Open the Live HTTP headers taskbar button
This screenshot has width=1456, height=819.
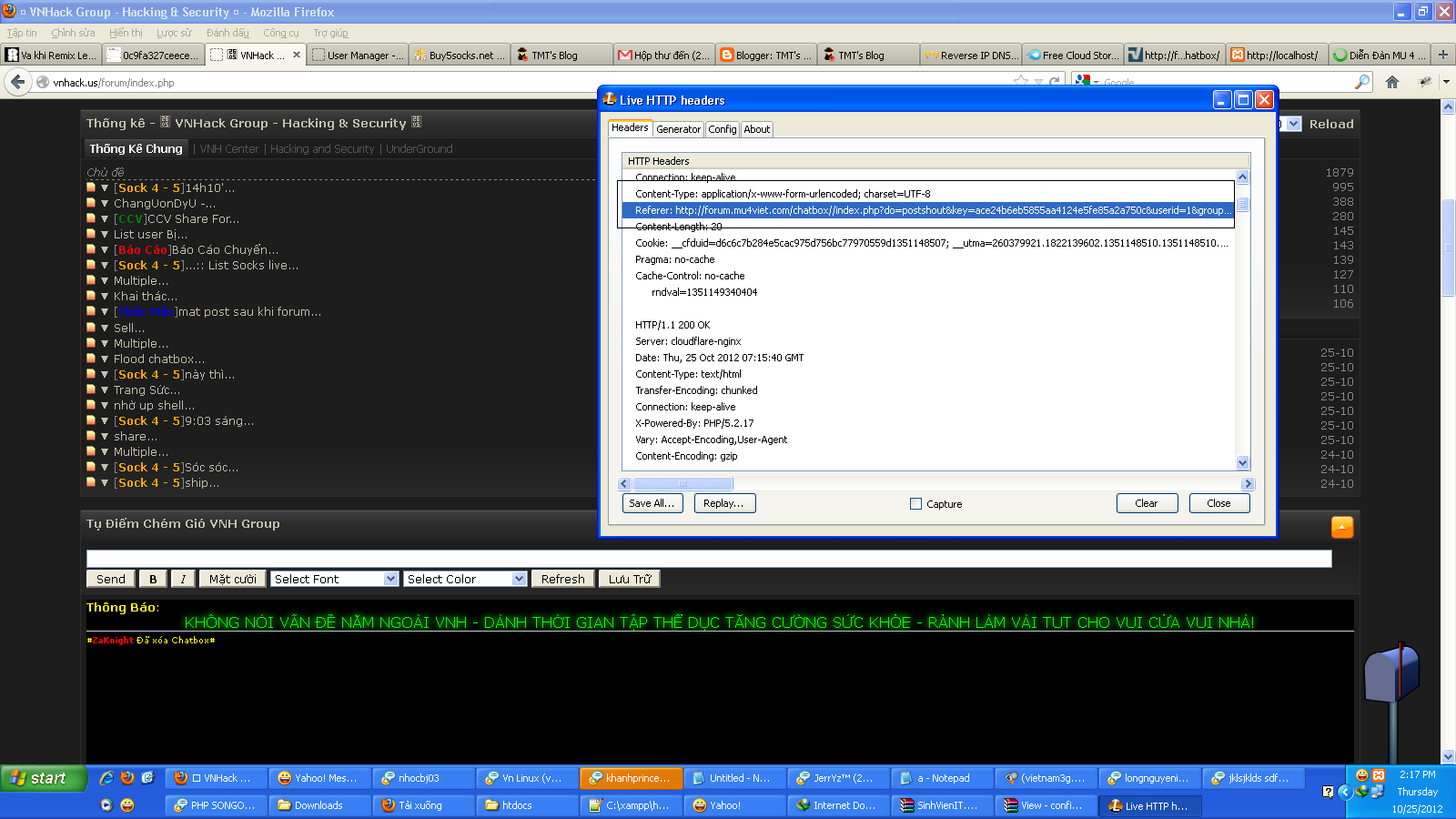point(1149,805)
